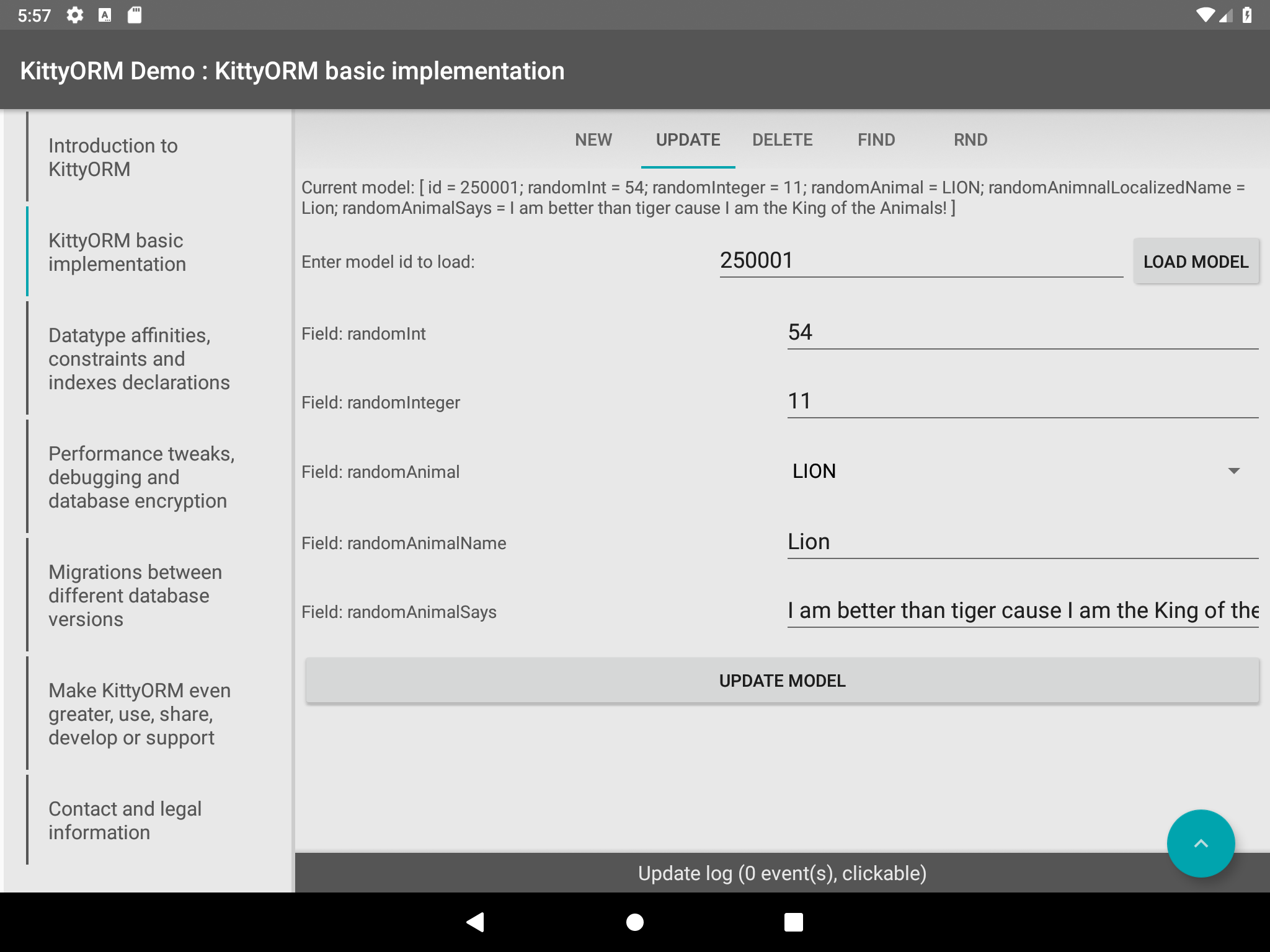The image size is (1270, 952).
Task: Focus the randomInteger field with value 11
Action: click(x=1023, y=401)
